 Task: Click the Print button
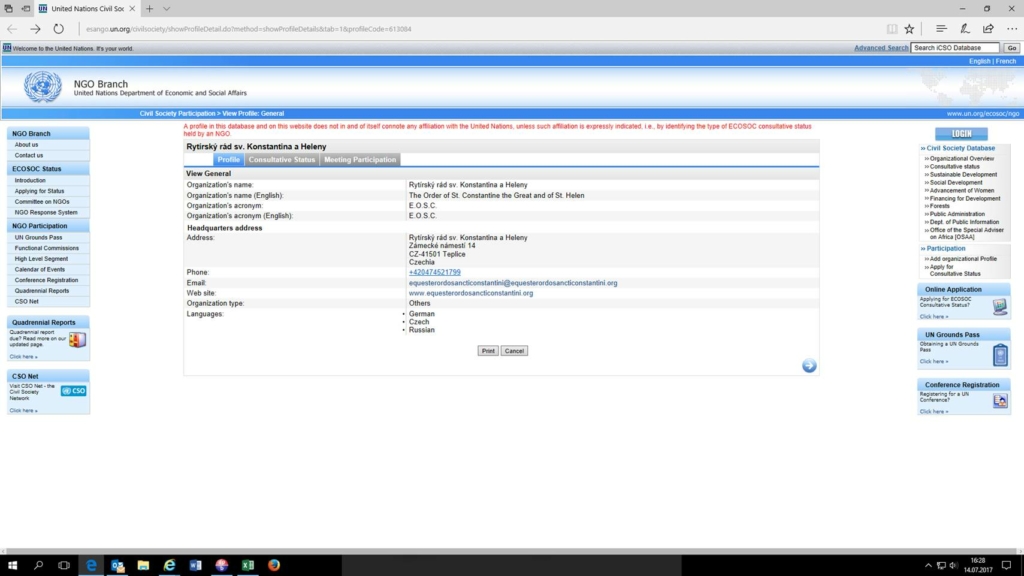click(x=488, y=351)
